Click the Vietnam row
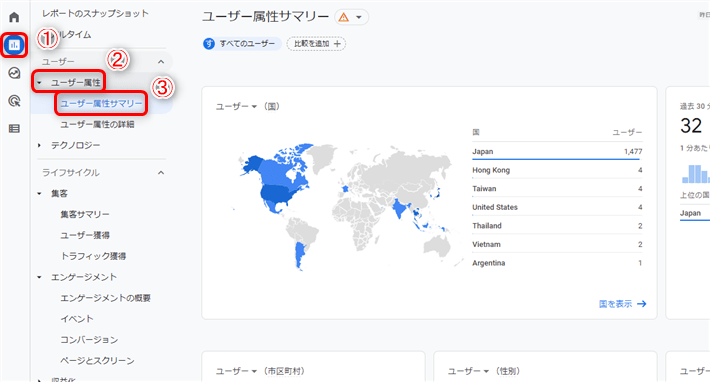 point(557,244)
